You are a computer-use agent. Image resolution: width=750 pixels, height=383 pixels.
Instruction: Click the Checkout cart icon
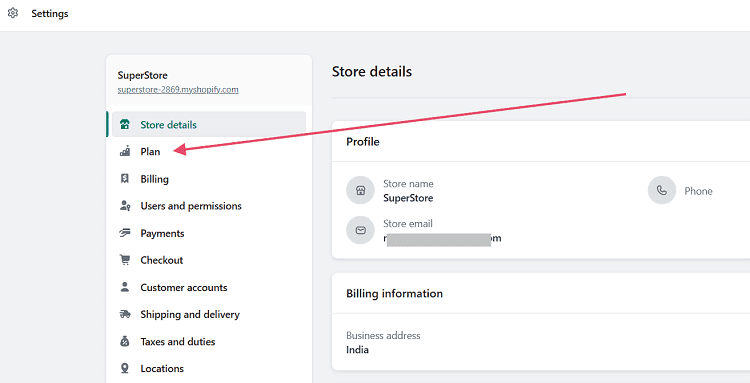coord(125,260)
